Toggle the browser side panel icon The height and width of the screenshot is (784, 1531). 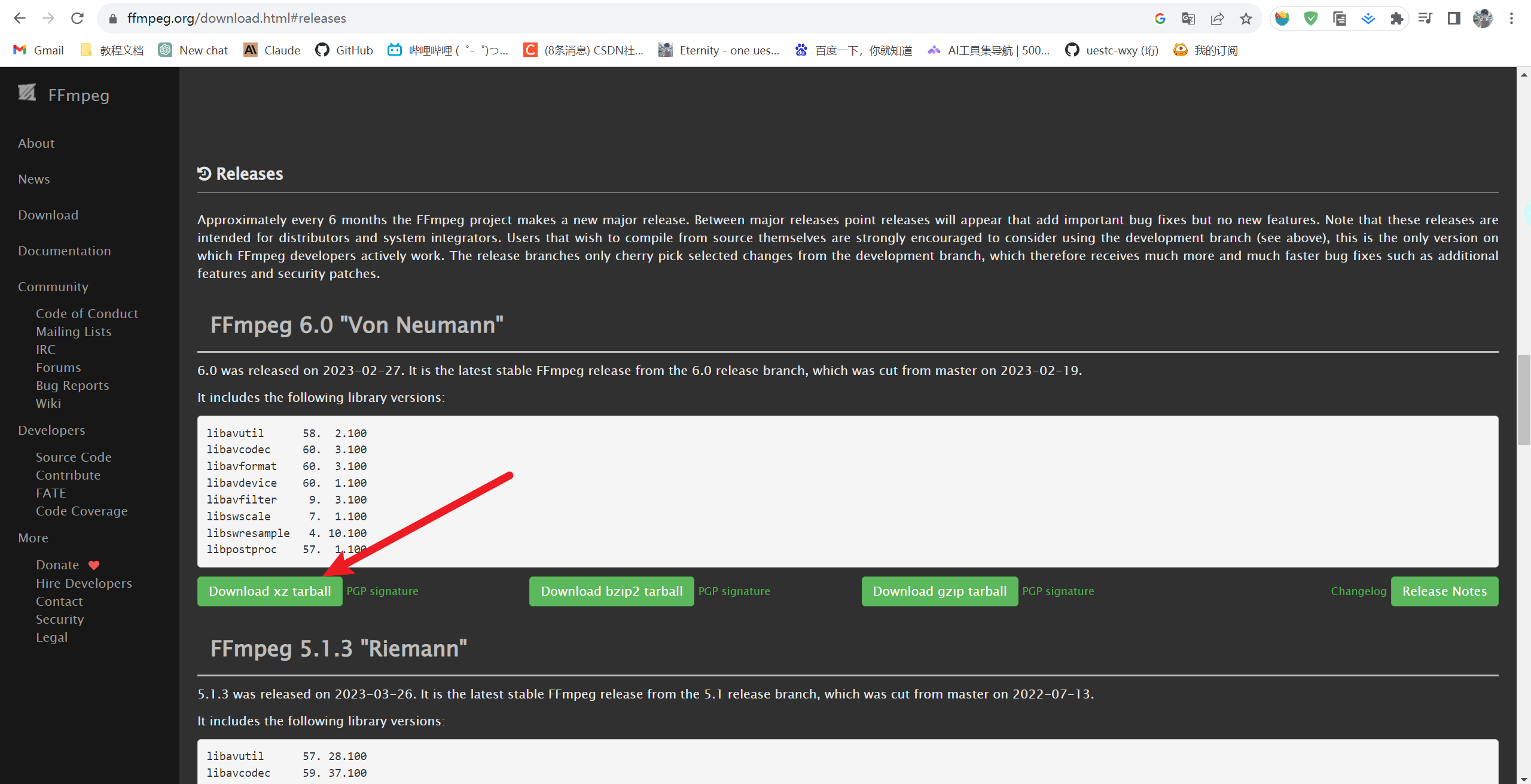pyautogui.click(x=1454, y=19)
